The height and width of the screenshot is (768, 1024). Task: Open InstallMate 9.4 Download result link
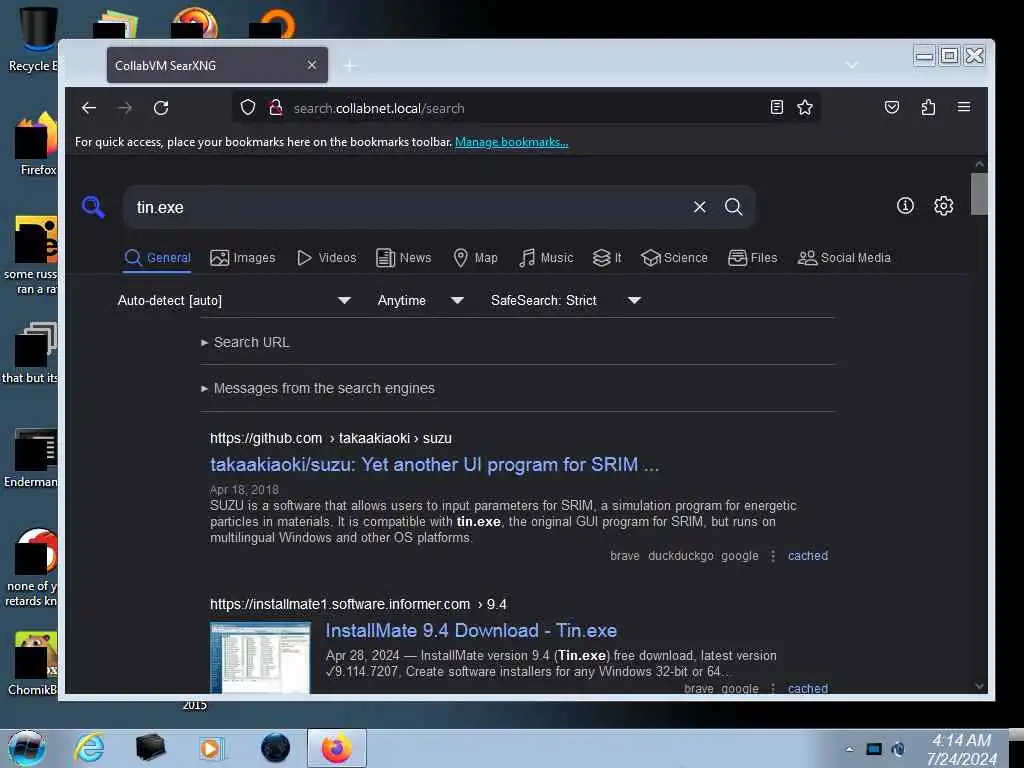click(x=471, y=630)
